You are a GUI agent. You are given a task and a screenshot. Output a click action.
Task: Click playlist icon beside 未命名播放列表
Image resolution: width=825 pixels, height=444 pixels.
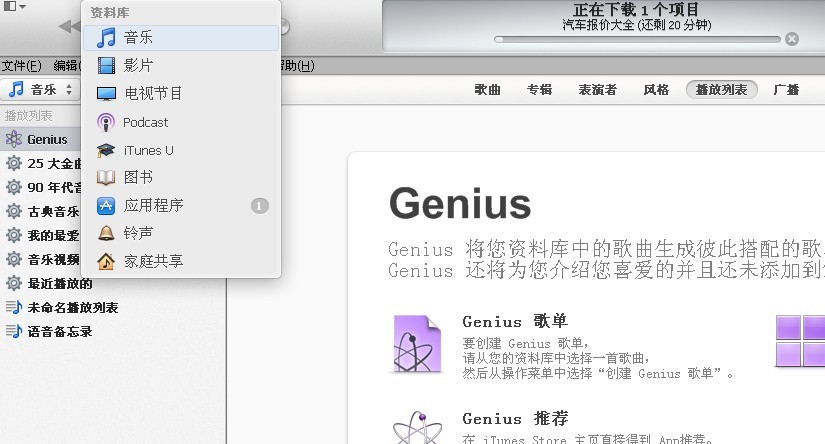[x=14, y=307]
